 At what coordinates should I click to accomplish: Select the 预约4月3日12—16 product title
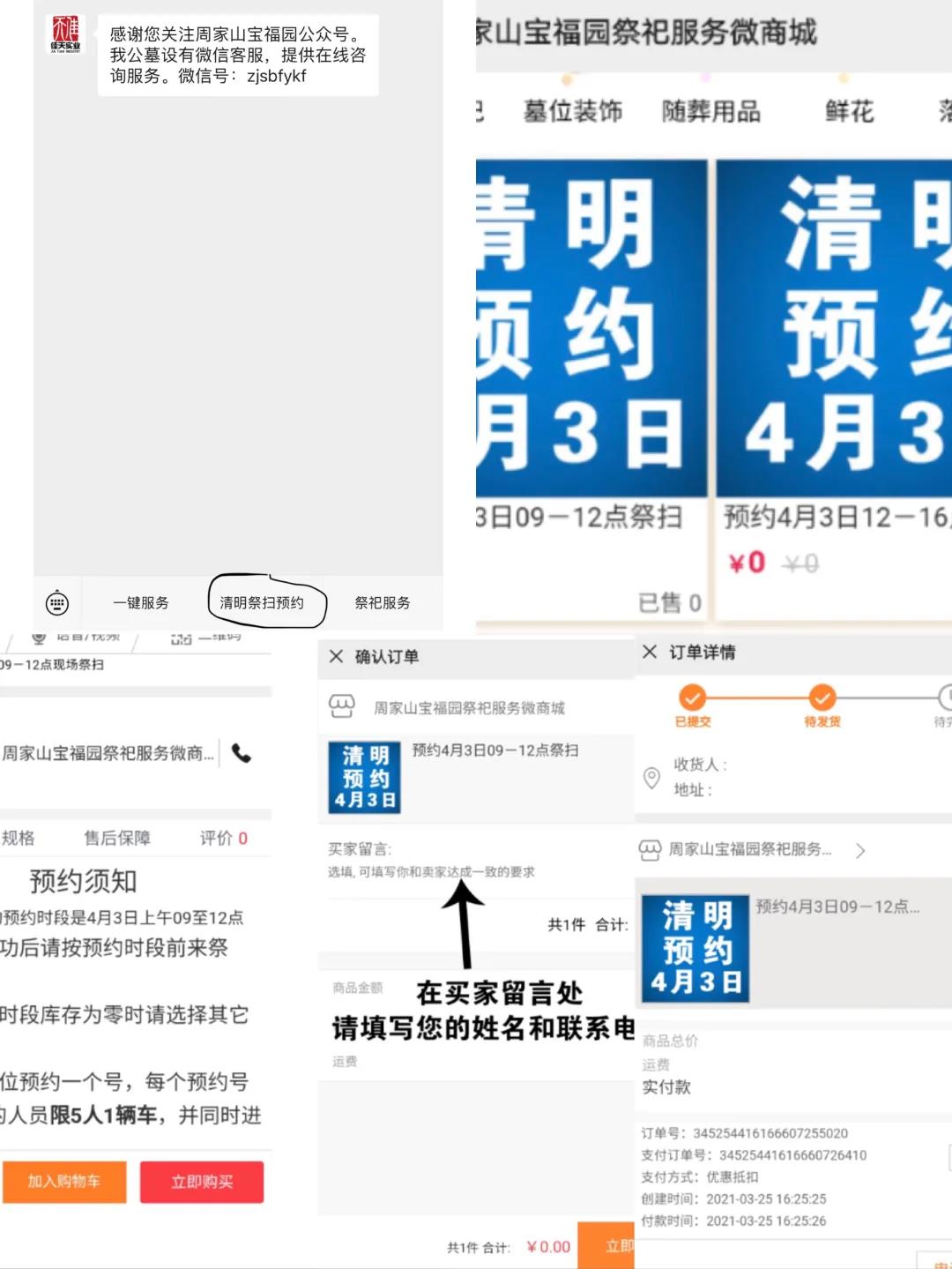(x=836, y=517)
